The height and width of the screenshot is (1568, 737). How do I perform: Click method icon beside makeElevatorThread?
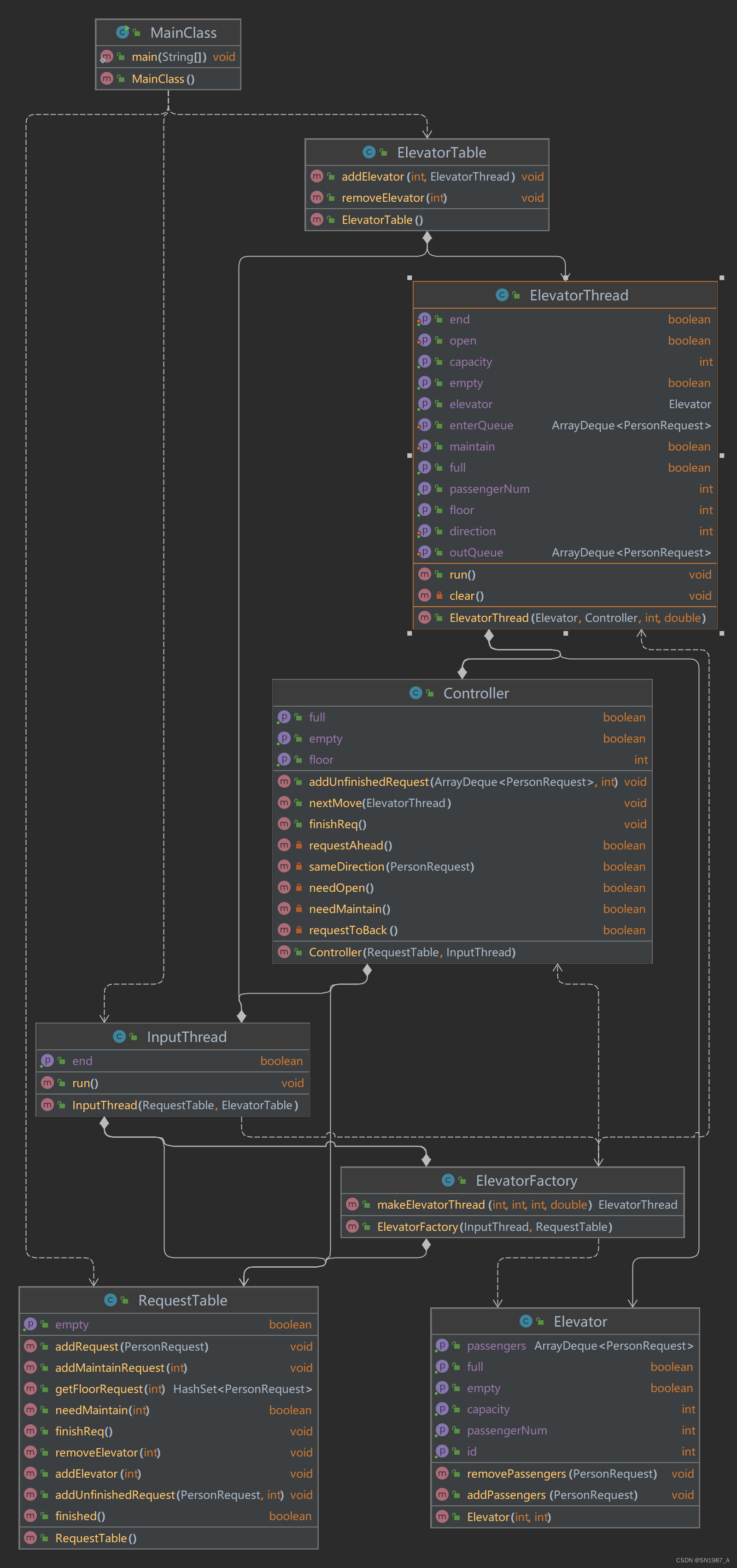point(352,1204)
